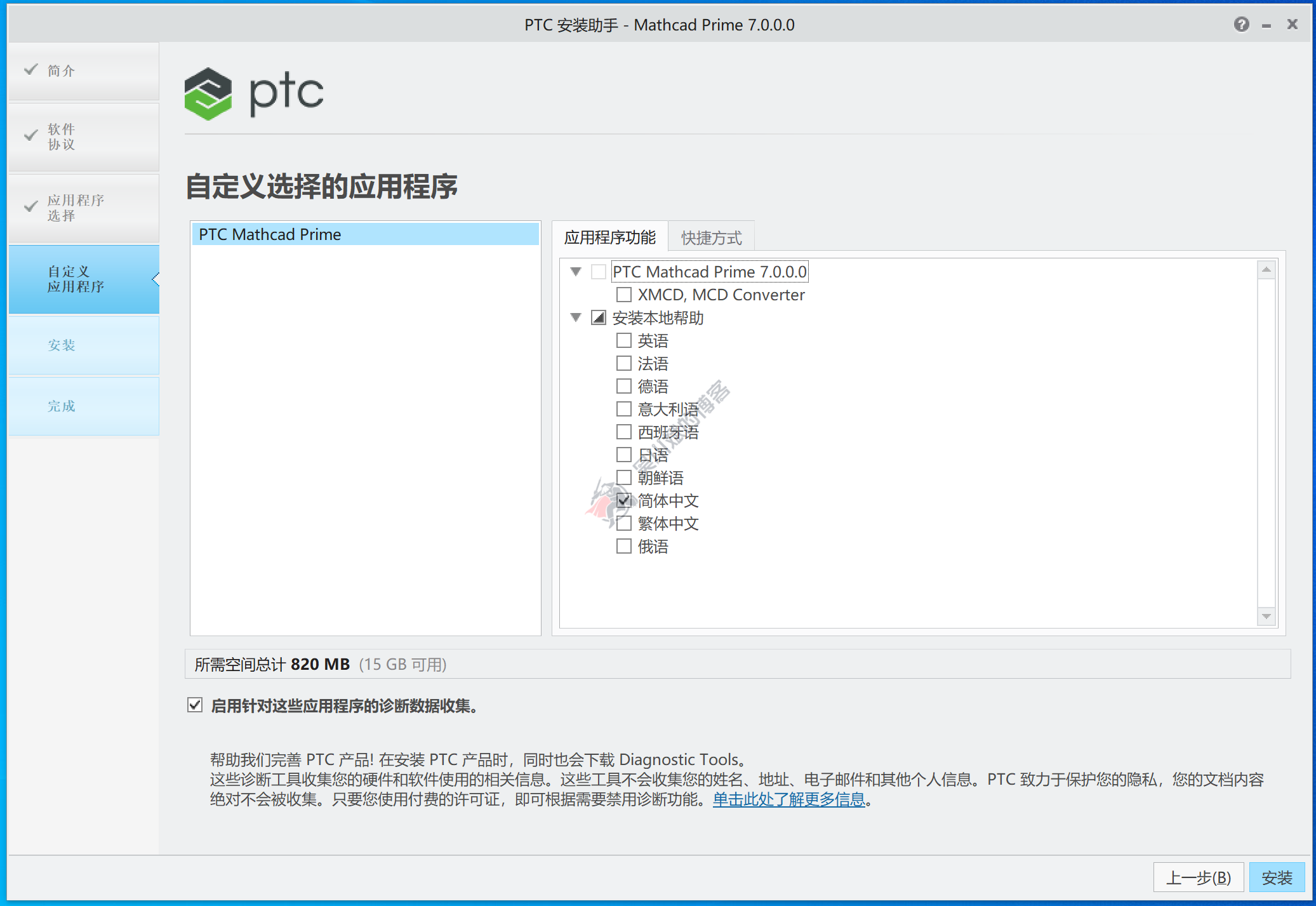1316x906 pixels.
Task: Select the 完成 step in sidebar
Action: point(84,406)
